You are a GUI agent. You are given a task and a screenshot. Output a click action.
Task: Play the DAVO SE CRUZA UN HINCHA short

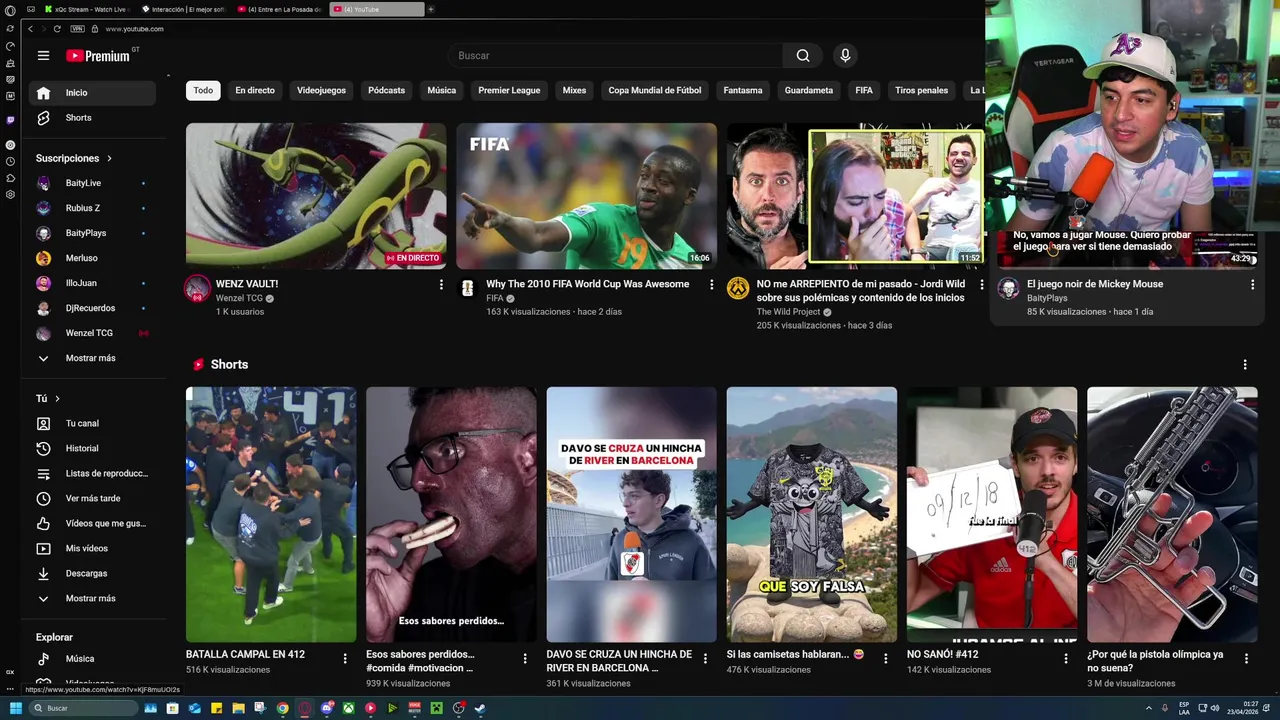point(631,514)
